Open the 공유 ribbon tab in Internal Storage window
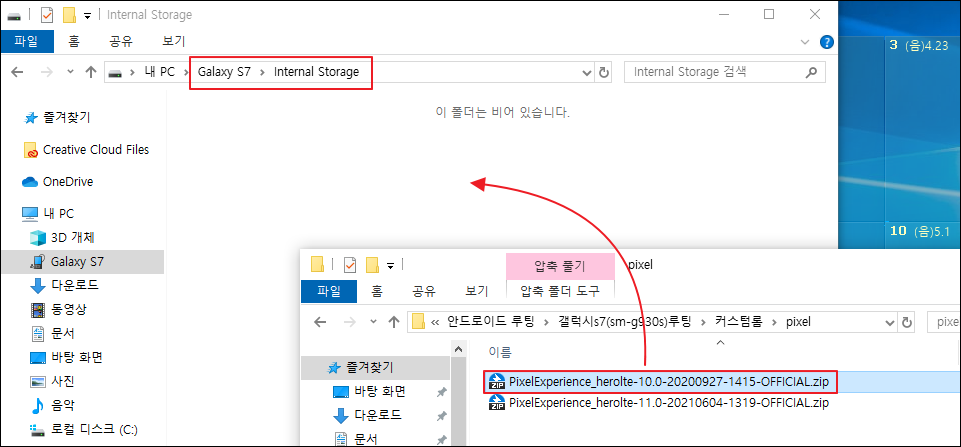Screen dimensions: 961x447 [121, 42]
